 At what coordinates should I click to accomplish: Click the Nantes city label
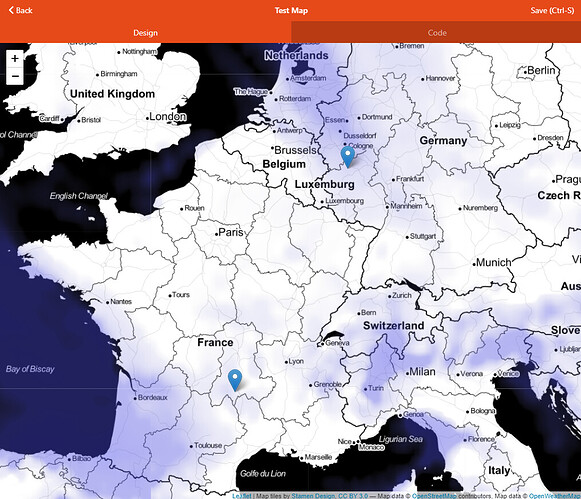coord(121,302)
